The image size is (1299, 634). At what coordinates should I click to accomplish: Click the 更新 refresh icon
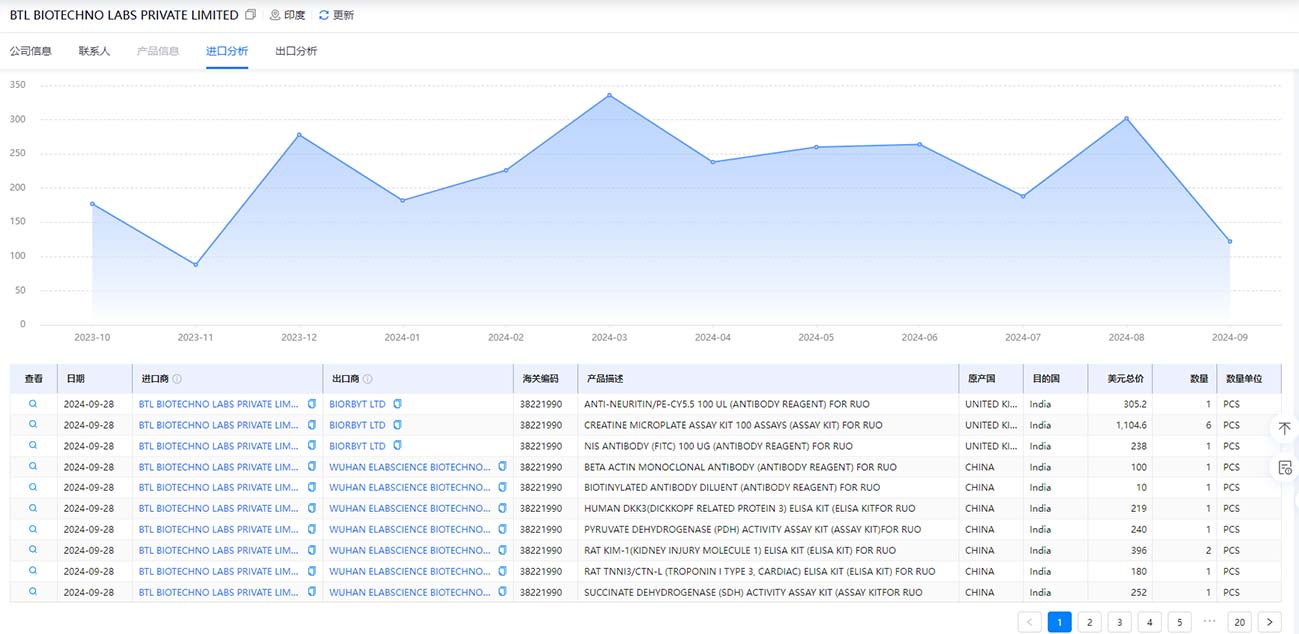324,15
